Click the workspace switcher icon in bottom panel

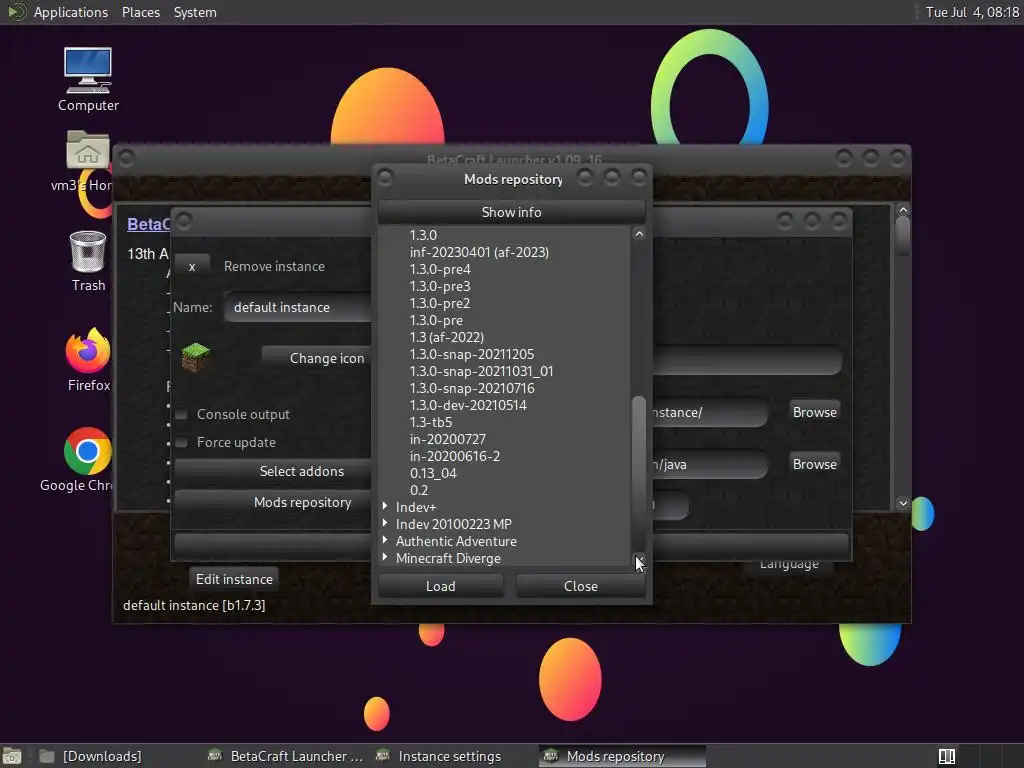[x=946, y=756]
